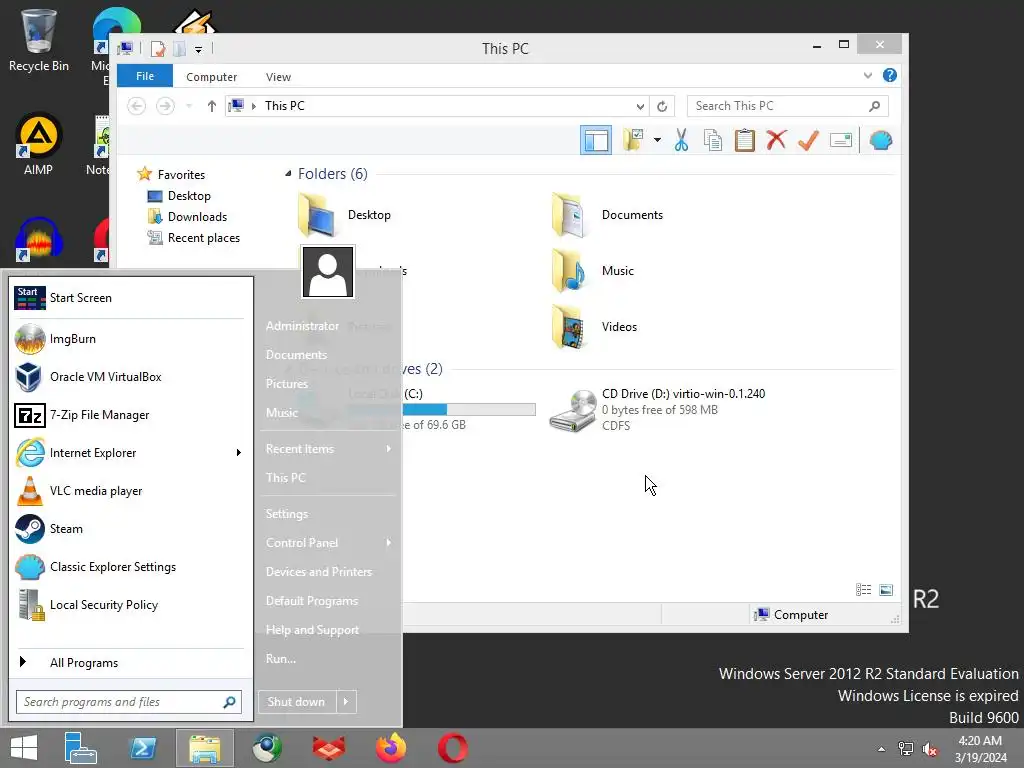
Task: Click the Paste clipboard icon
Action: (744, 140)
